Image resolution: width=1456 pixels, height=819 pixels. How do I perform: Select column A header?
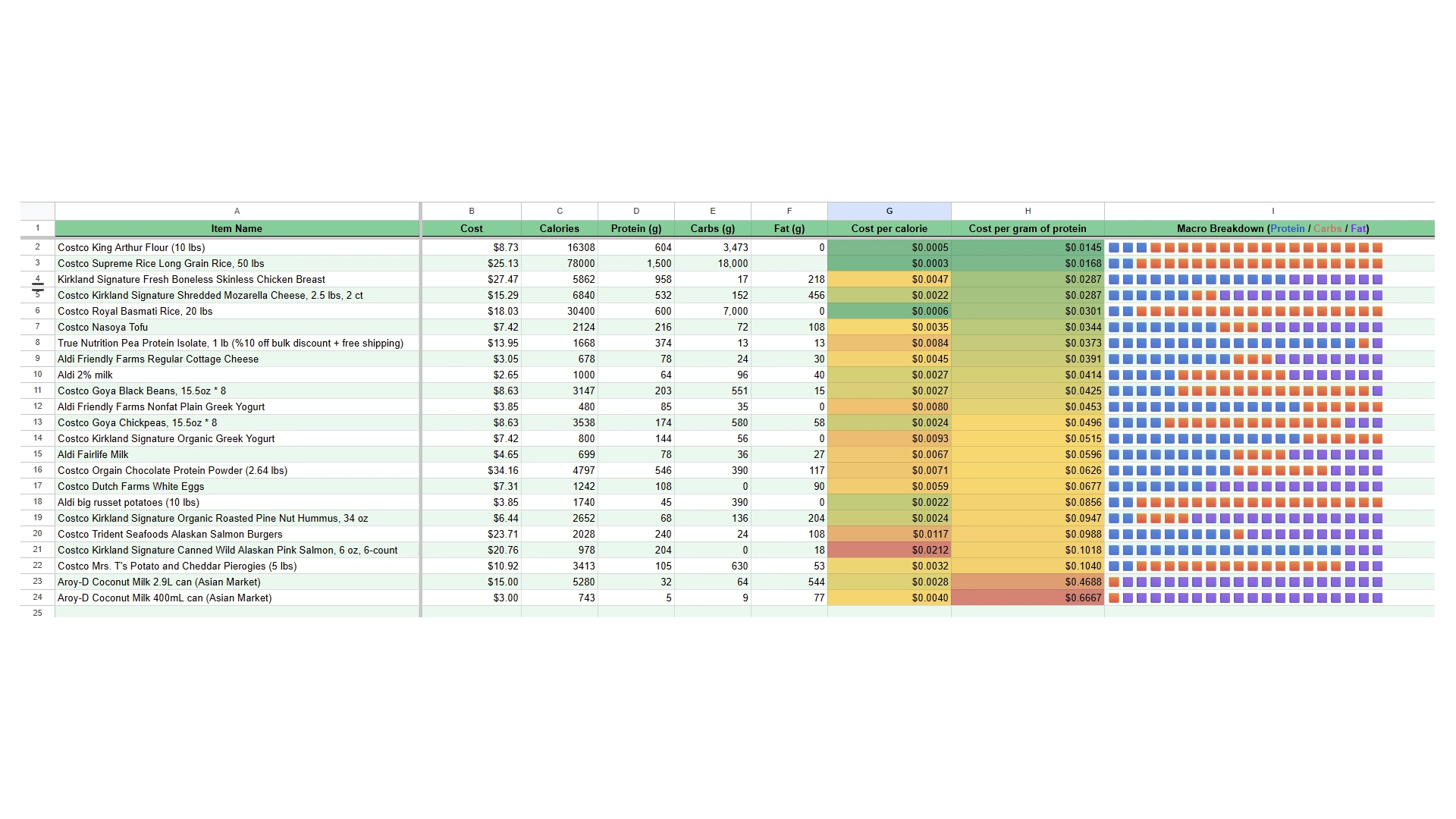click(x=237, y=211)
